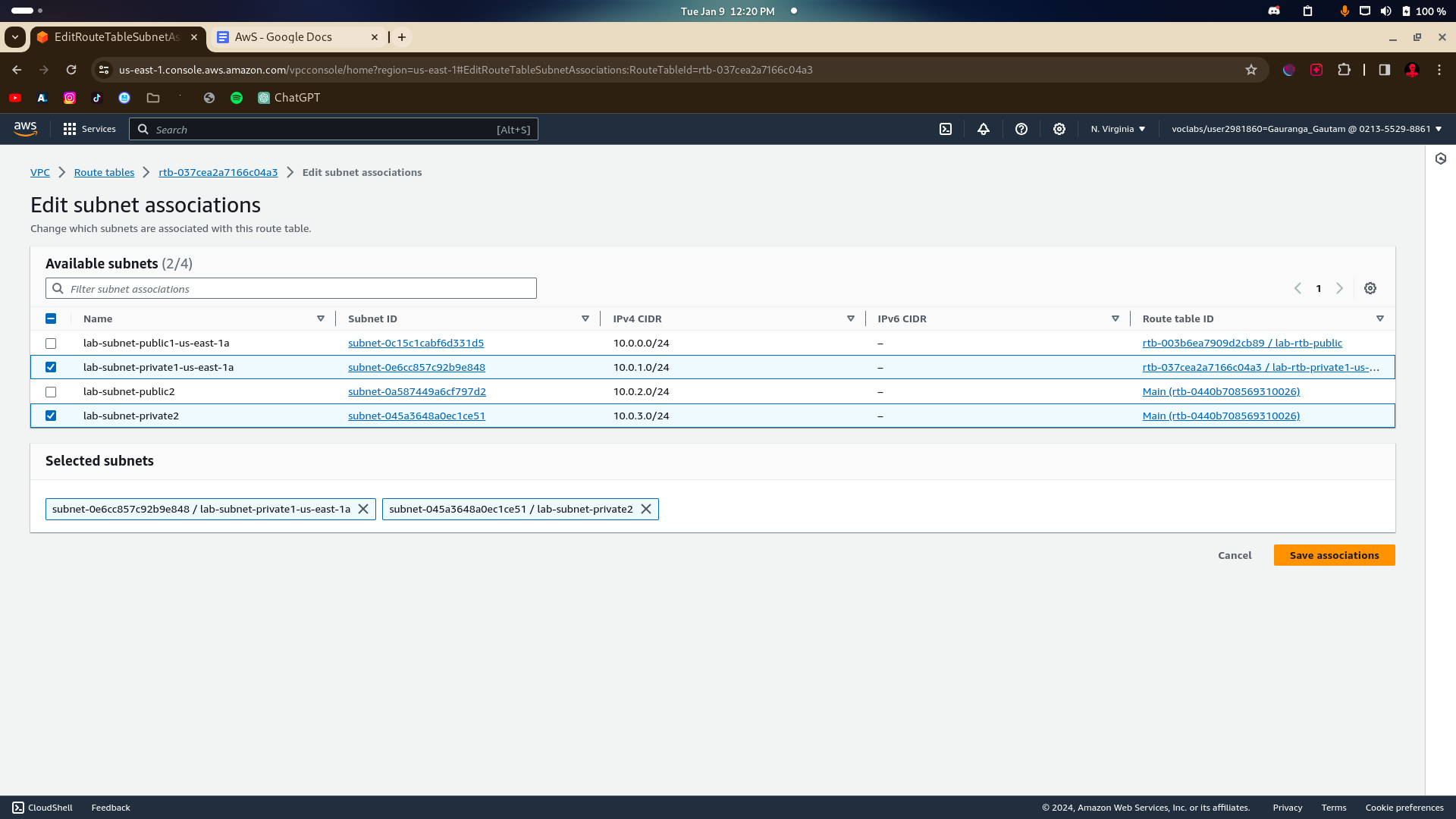Check the lab-subnet-public1-us-east-1a checkbox

(51, 344)
